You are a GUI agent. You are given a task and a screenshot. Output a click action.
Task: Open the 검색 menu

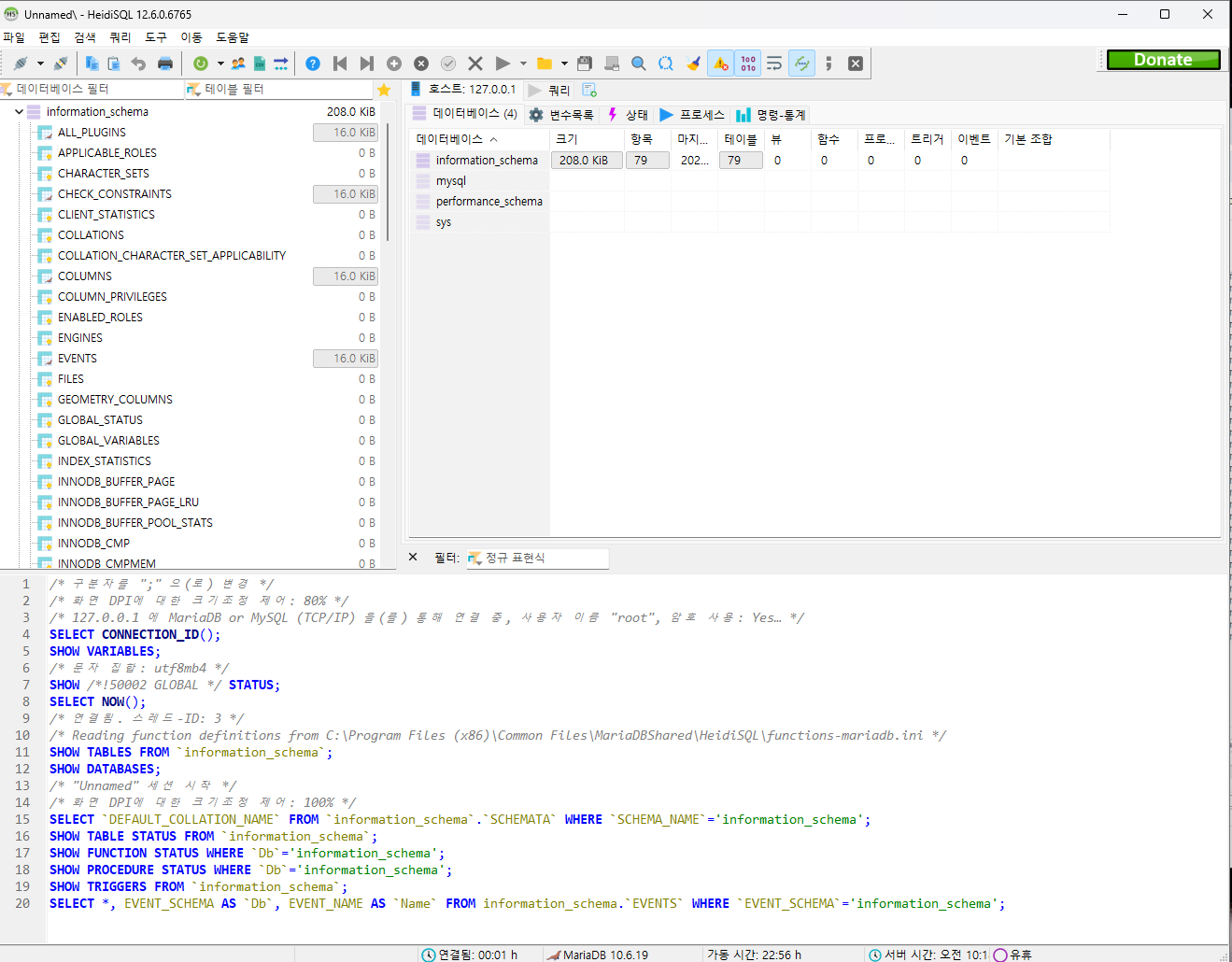pos(85,37)
